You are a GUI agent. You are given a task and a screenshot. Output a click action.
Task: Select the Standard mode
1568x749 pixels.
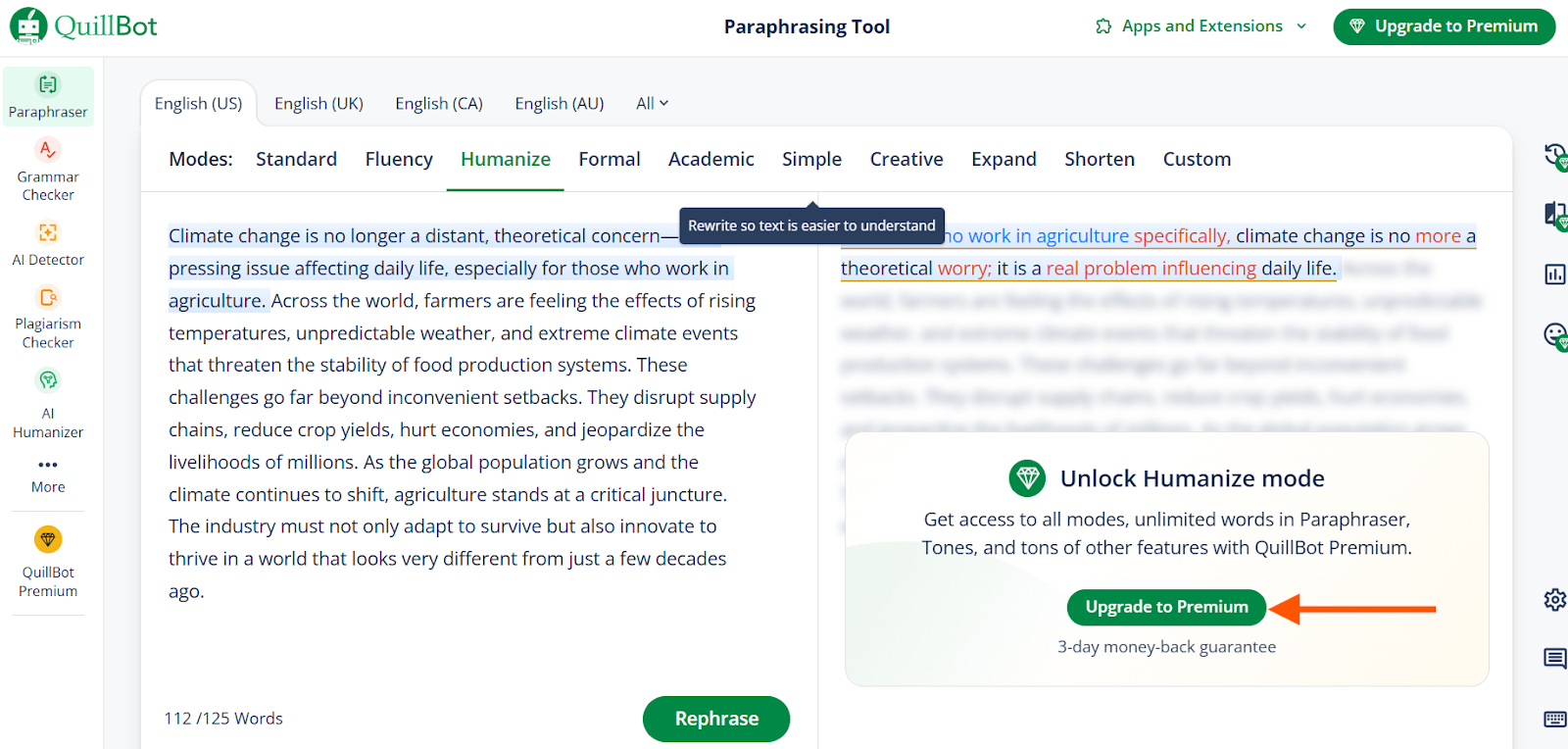pos(296,159)
